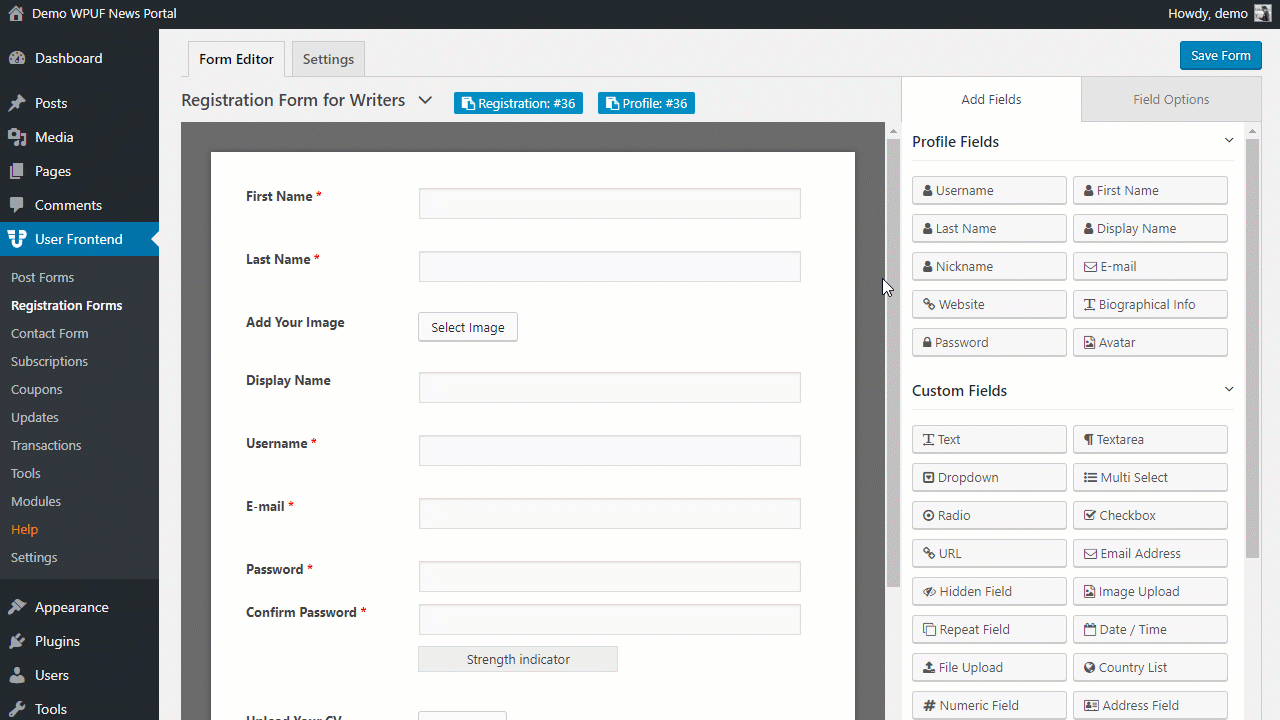
Task: Collapse the Profile Fields section
Action: 1229,141
